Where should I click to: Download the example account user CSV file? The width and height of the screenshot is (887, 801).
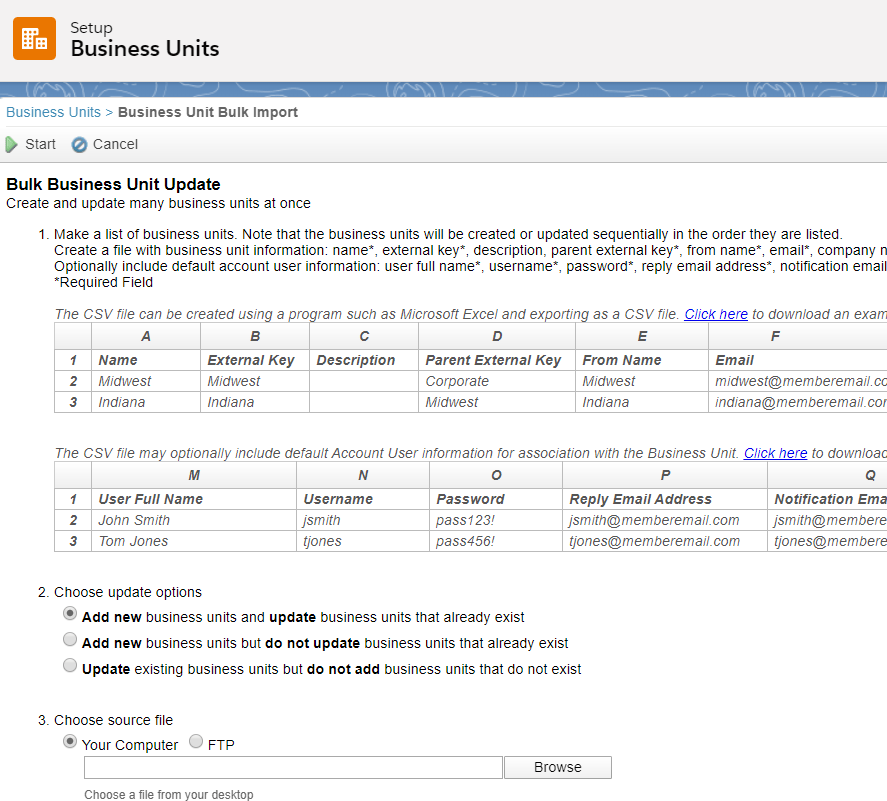tap(775, 453)
